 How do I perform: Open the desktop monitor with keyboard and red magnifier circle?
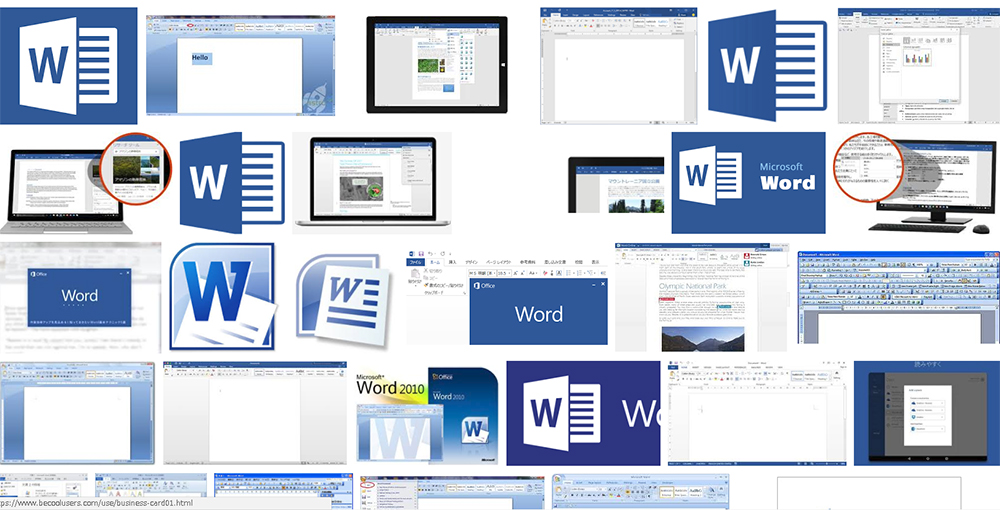tap(917, 183)
